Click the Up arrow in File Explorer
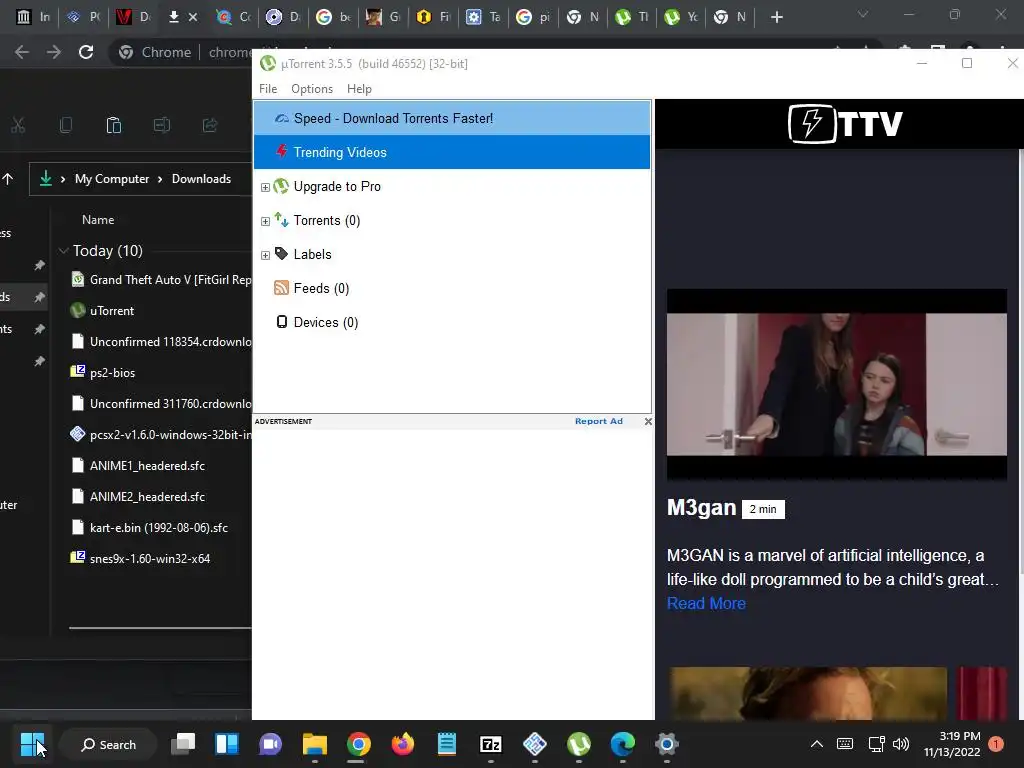The image size is (1024, 768). [8, 179]
